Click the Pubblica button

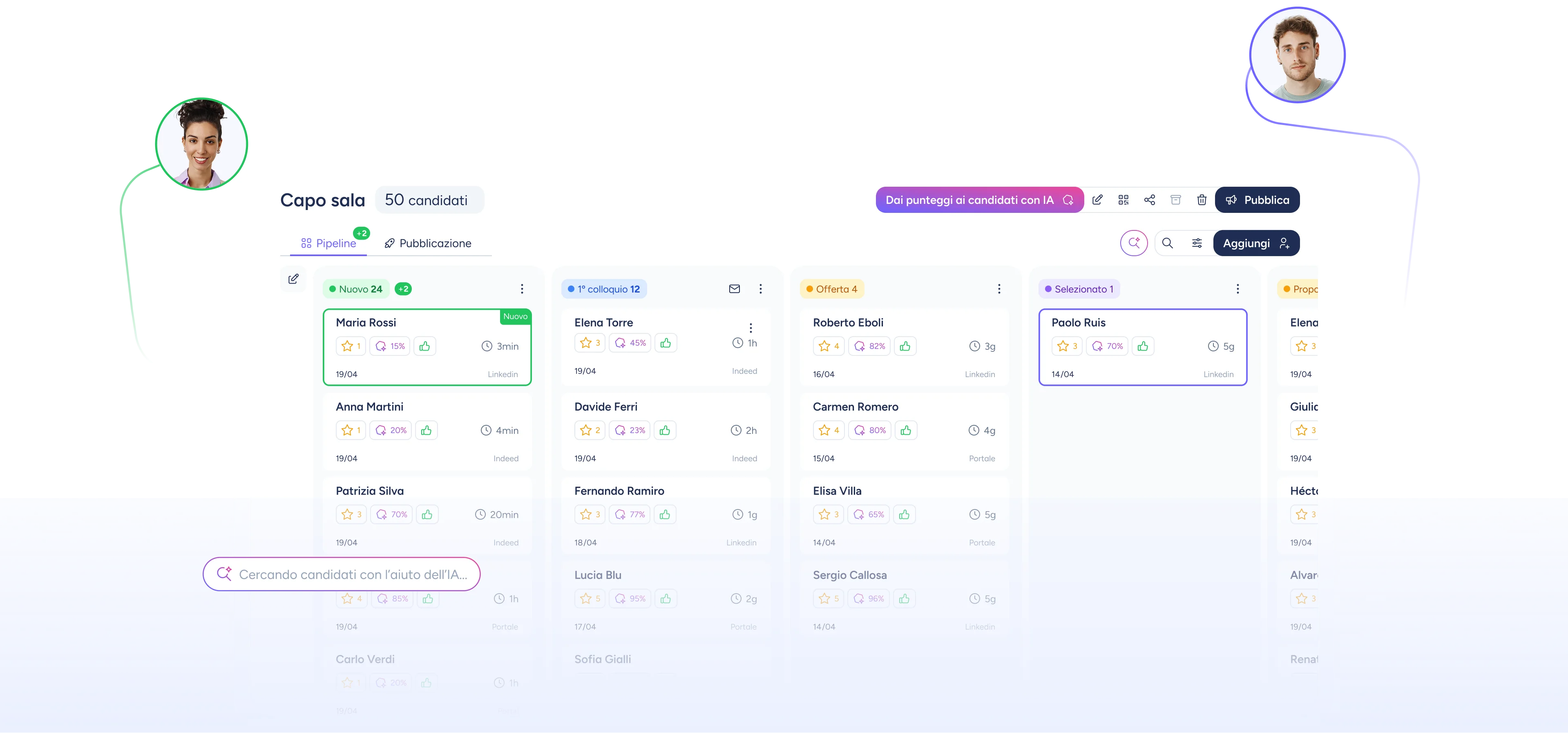click(x=1257, y=200)
